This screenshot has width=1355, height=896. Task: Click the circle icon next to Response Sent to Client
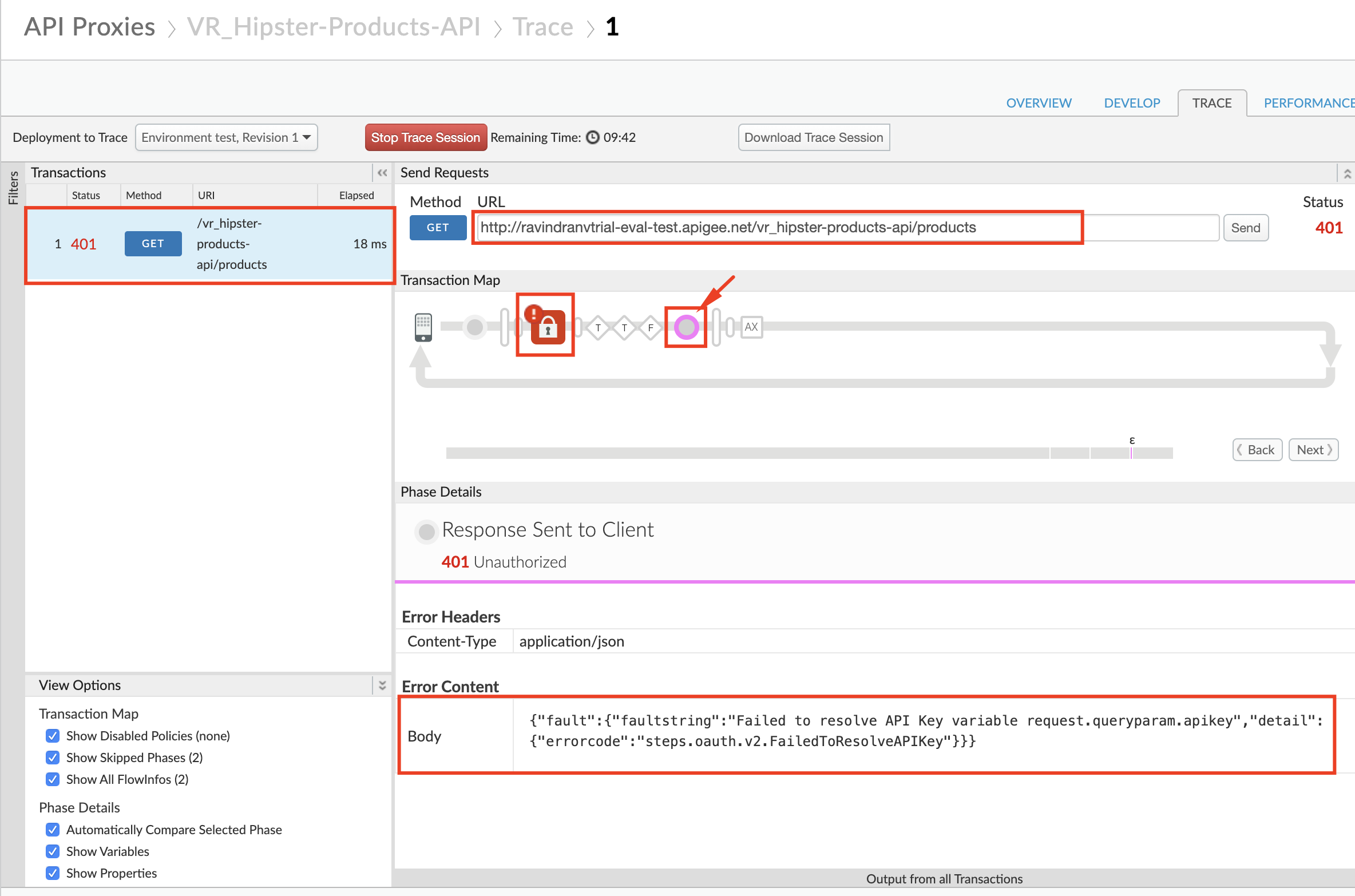pos(426,532)
